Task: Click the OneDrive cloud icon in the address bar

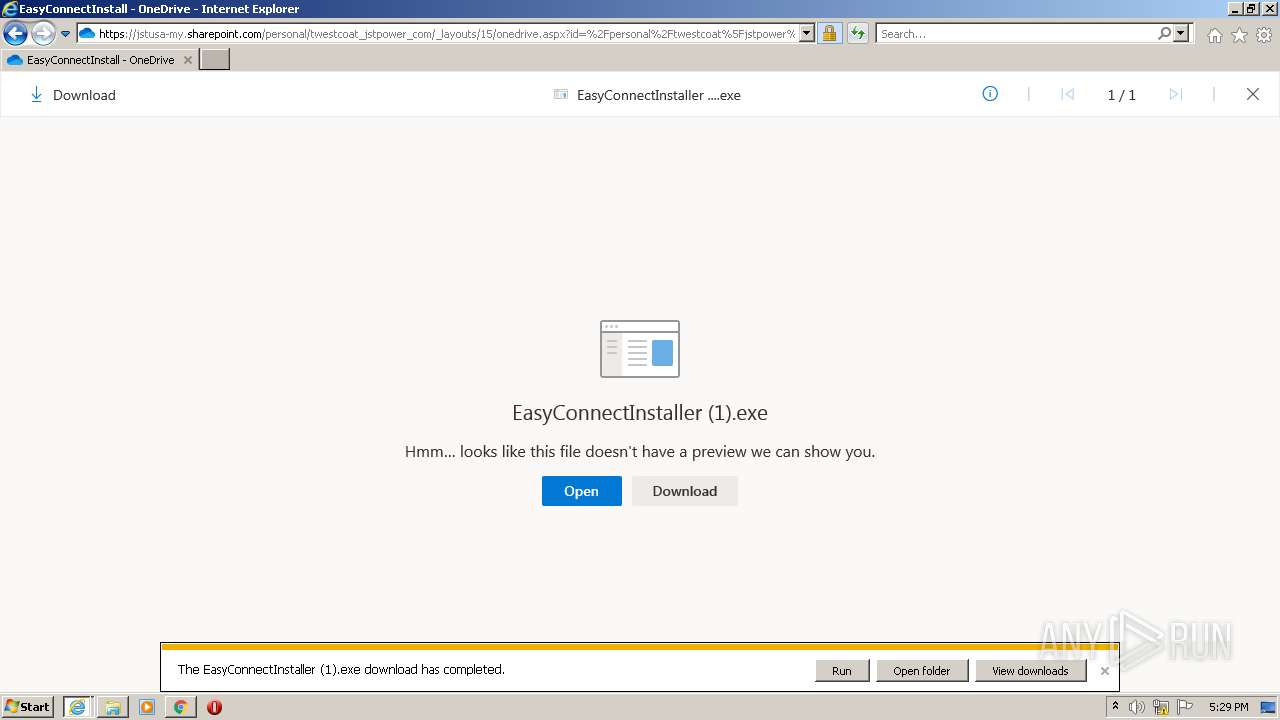Action: click(87, 33)
